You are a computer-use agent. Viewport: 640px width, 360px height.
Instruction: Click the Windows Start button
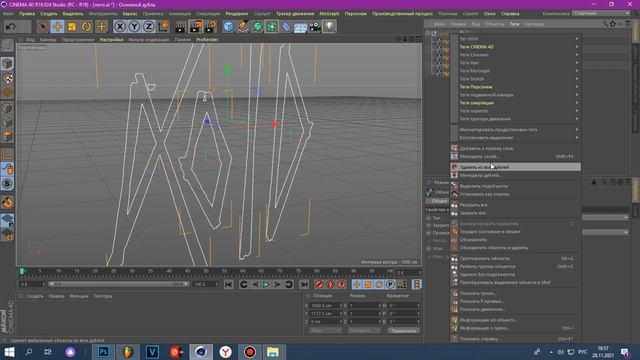tap(9, 352)
